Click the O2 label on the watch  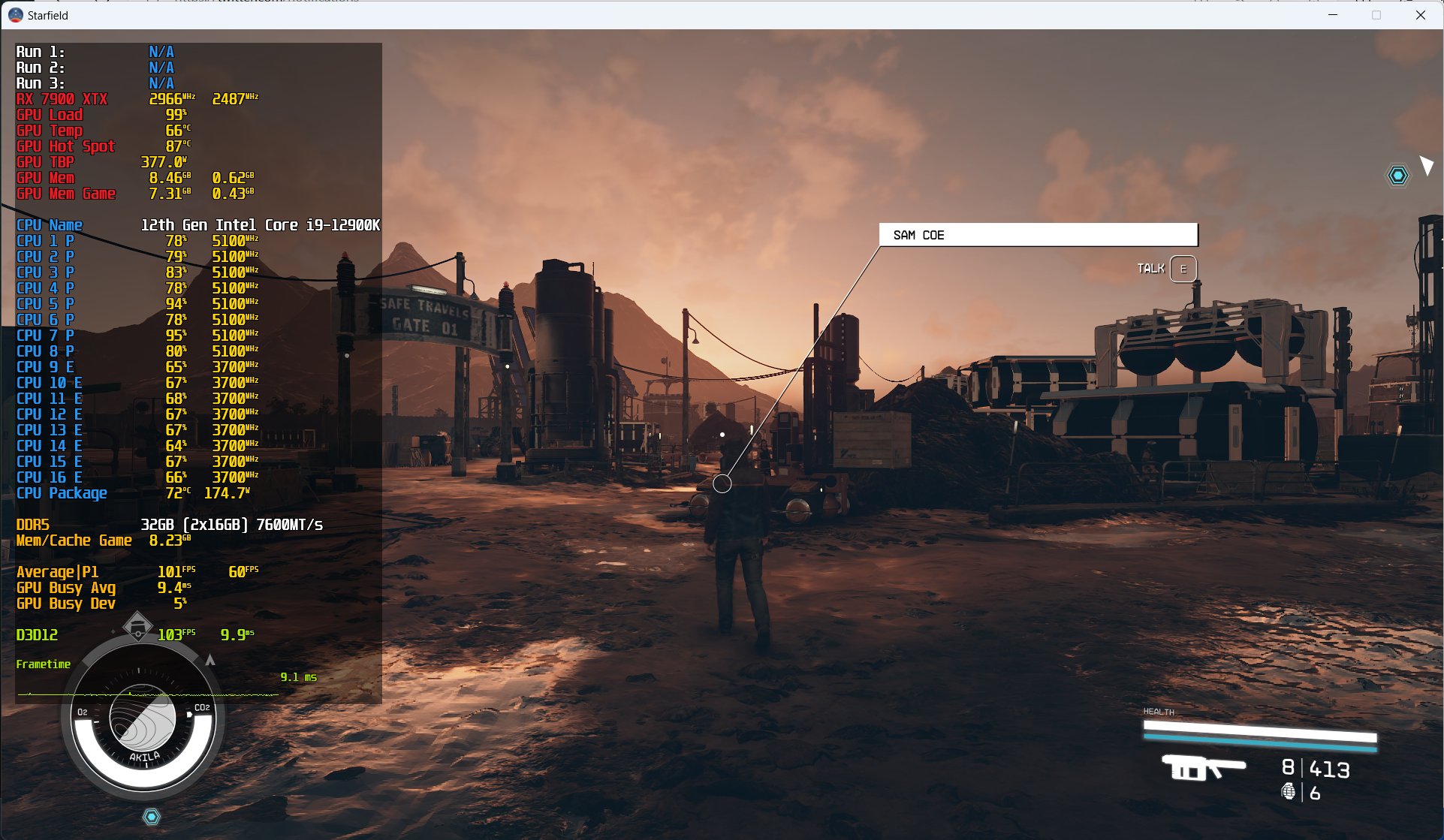click(83, 712)
